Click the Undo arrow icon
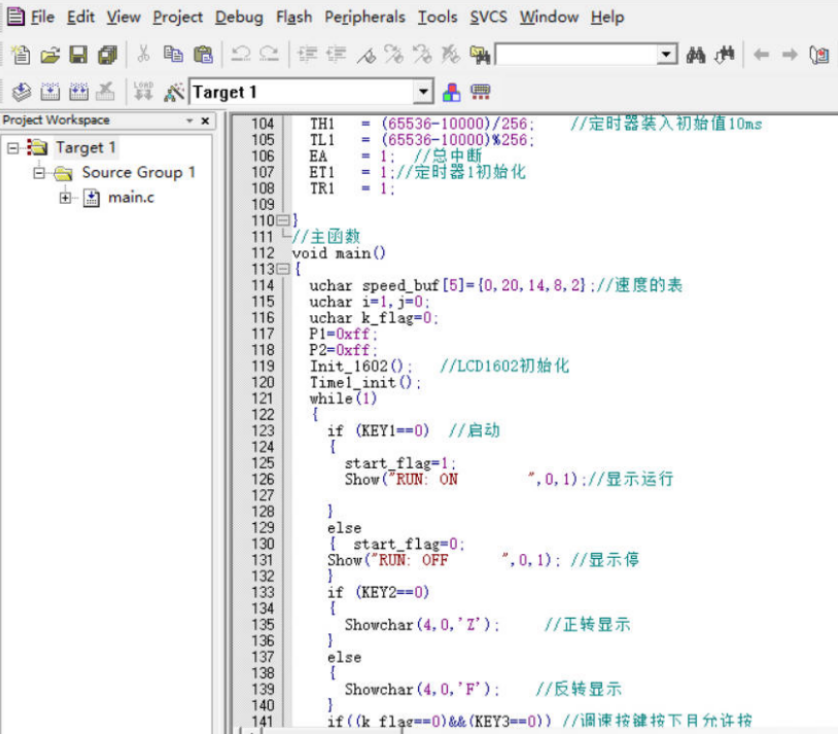This screenshot has width=838, height=740. pyautogui.click(x=241, y=55)
